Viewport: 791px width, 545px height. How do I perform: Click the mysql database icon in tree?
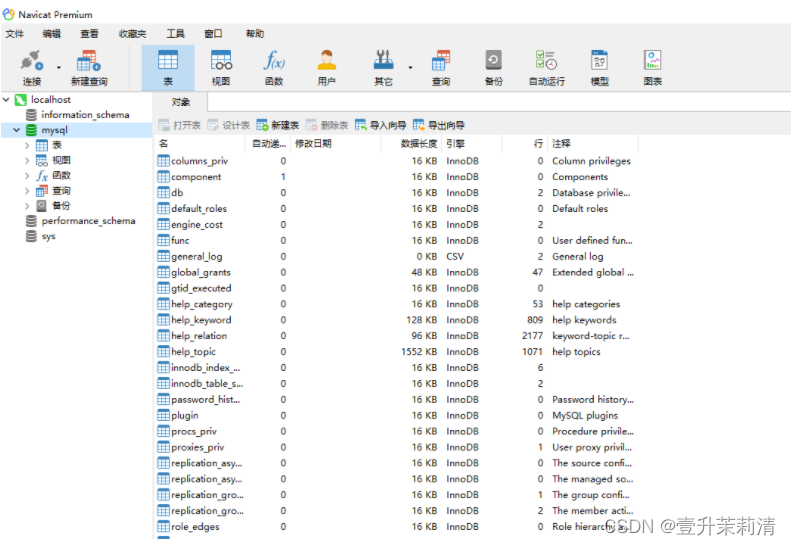(x=31, y=130)
